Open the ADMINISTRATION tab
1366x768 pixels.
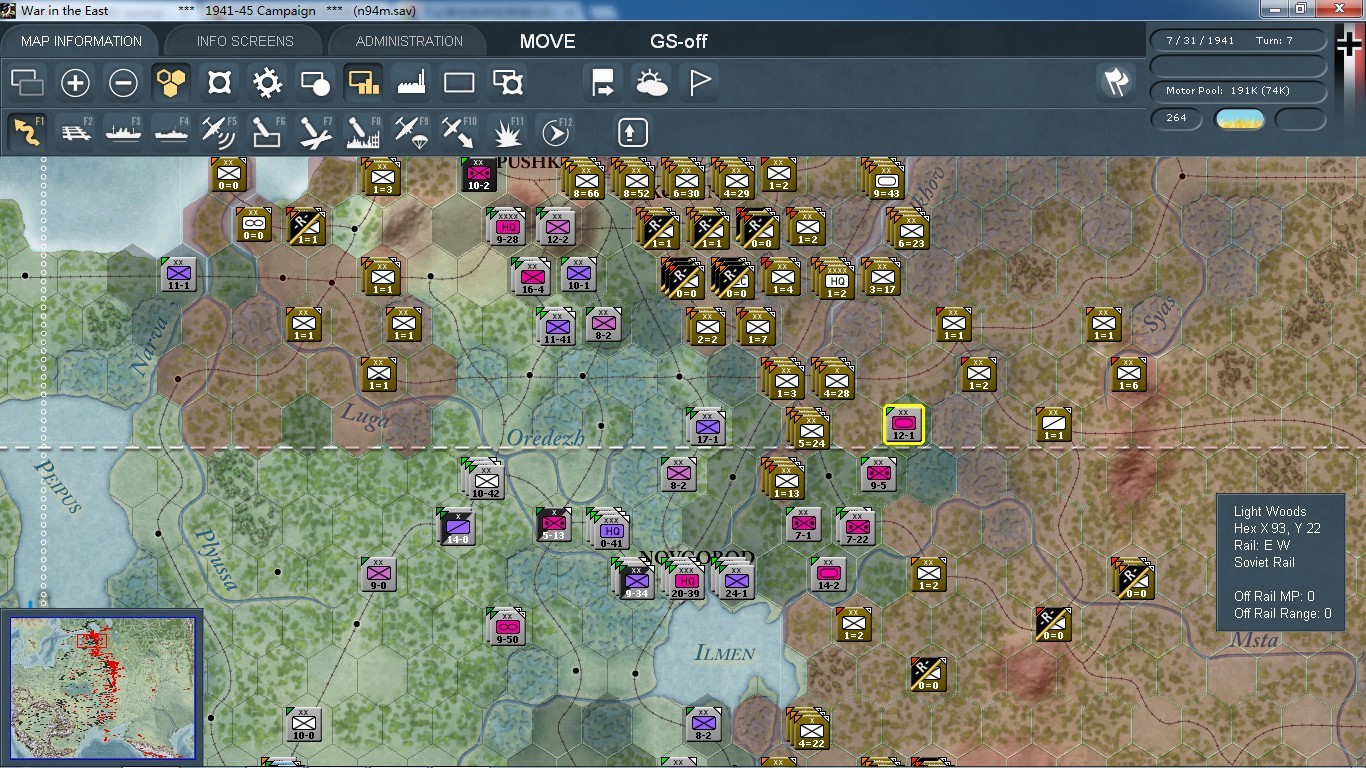[x=409, y=41]
